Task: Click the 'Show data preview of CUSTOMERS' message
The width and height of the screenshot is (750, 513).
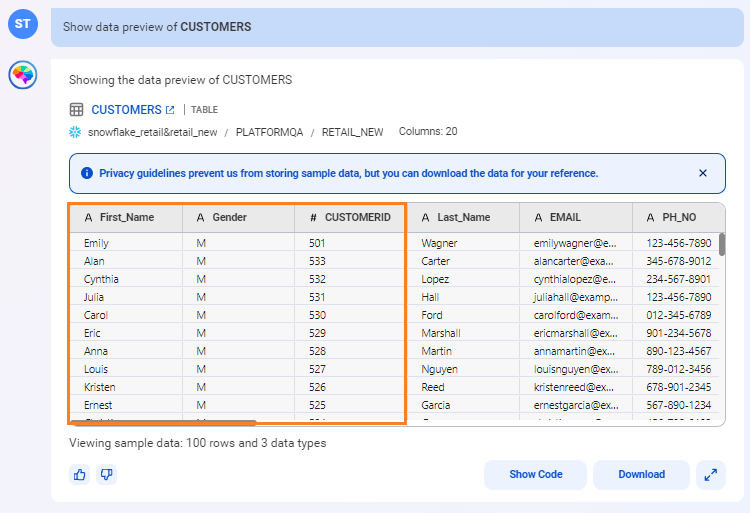Action: 397,27
